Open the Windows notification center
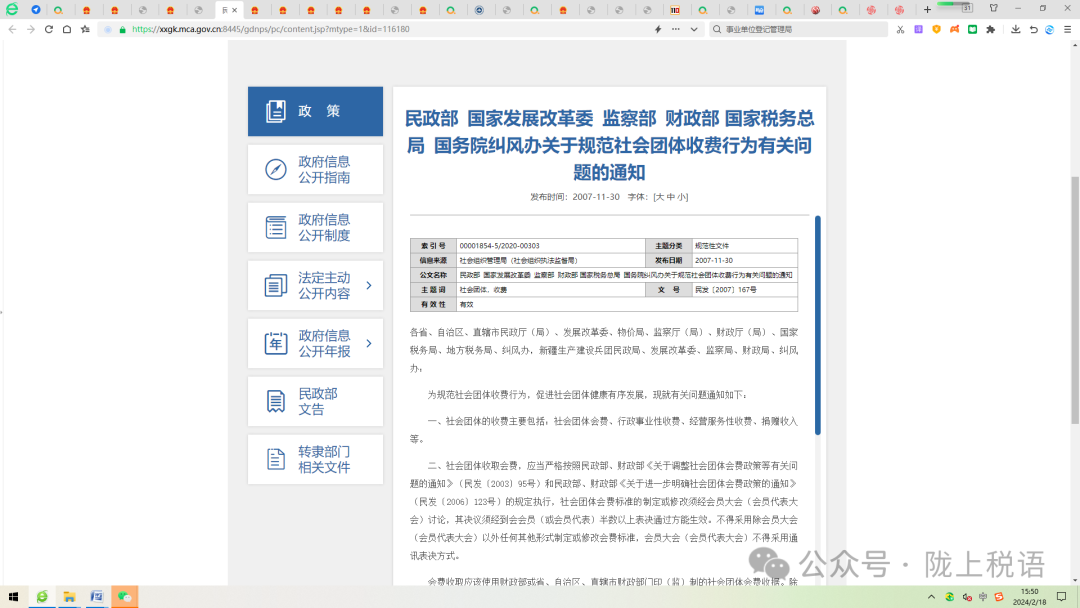 pos(1061,597)
